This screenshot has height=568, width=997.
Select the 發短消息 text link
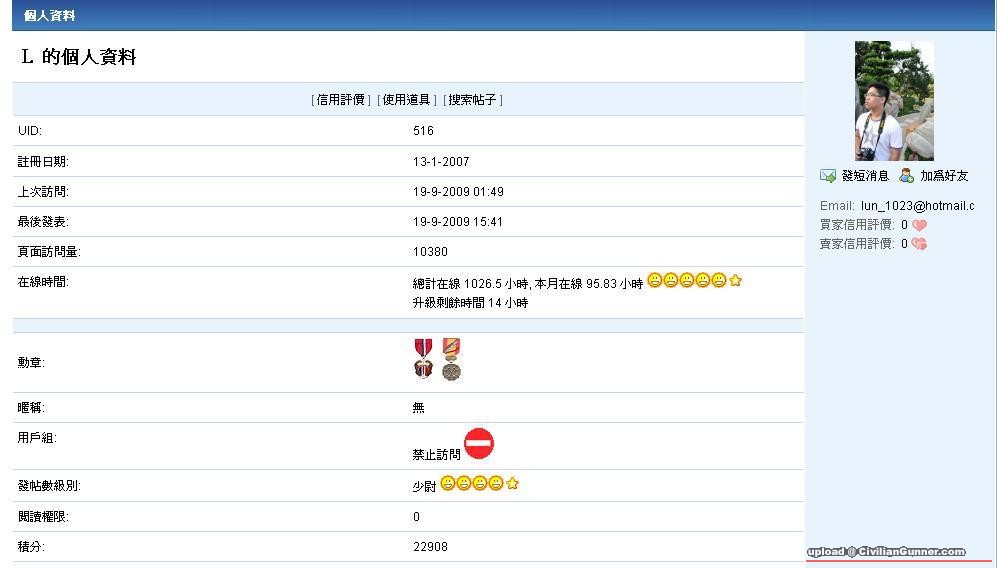865,176
